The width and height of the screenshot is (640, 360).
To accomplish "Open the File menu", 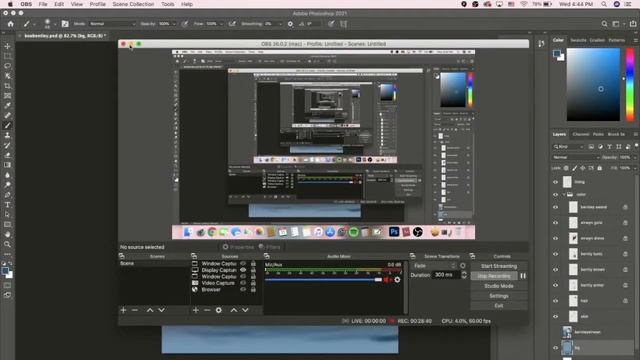I will [x=43, y=4].
